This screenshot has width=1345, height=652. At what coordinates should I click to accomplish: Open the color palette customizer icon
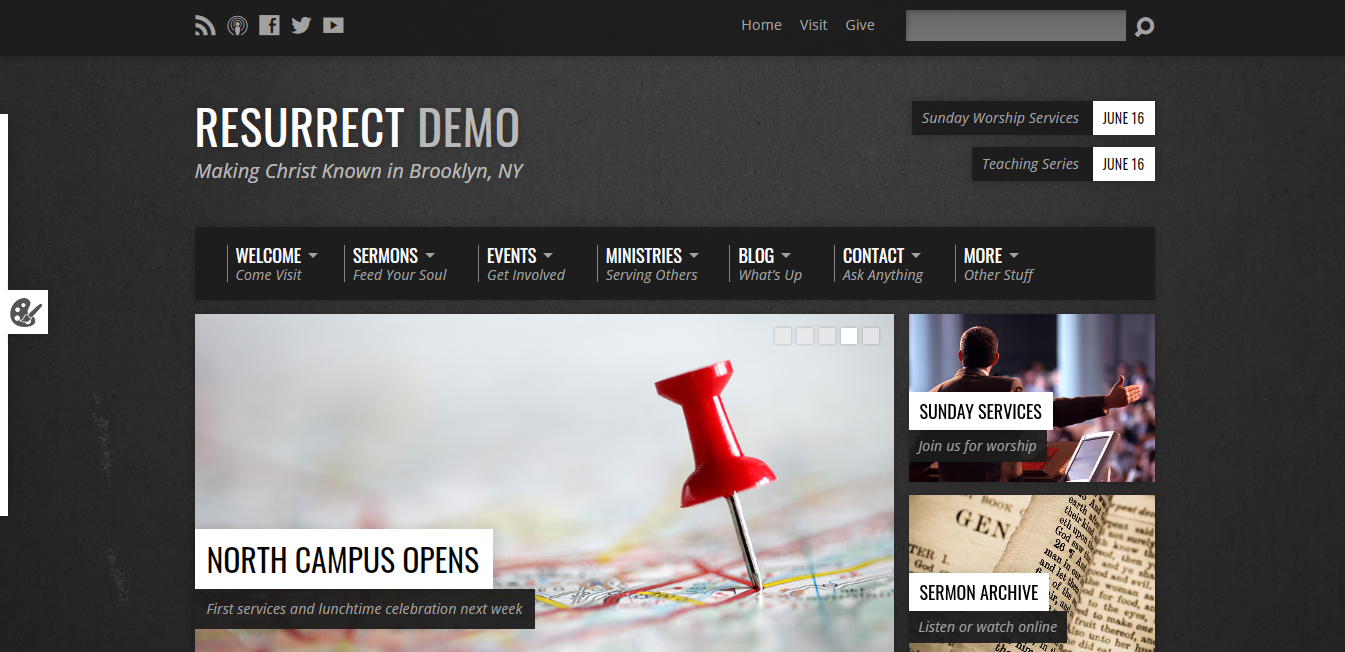(x=24, y=313)
